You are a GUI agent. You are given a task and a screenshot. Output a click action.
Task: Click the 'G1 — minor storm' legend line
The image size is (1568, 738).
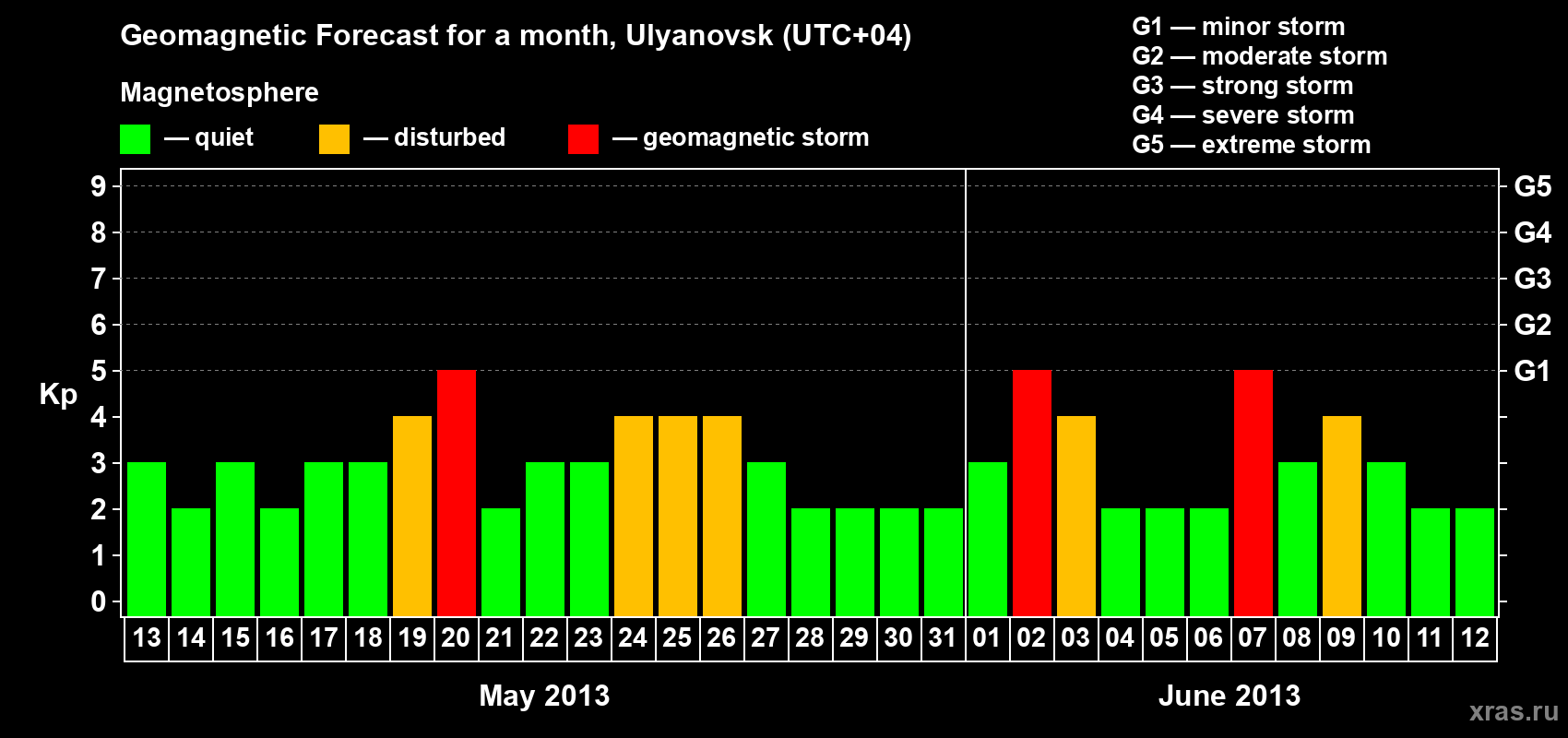1239,27
